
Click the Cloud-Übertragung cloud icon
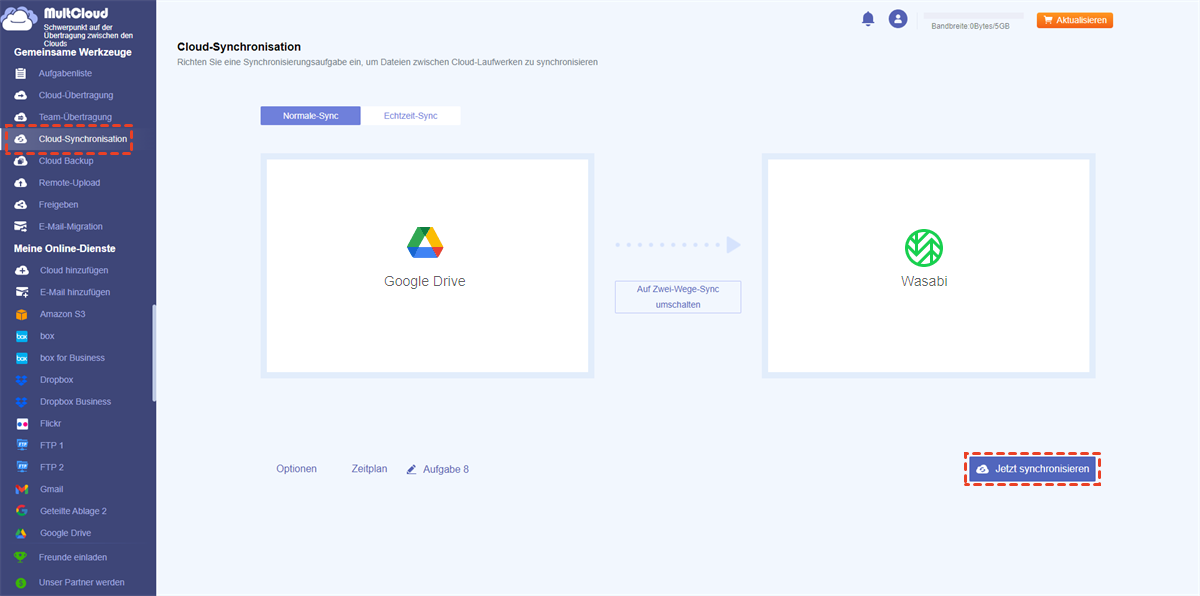pyautogui.click(x=21, y=95)
